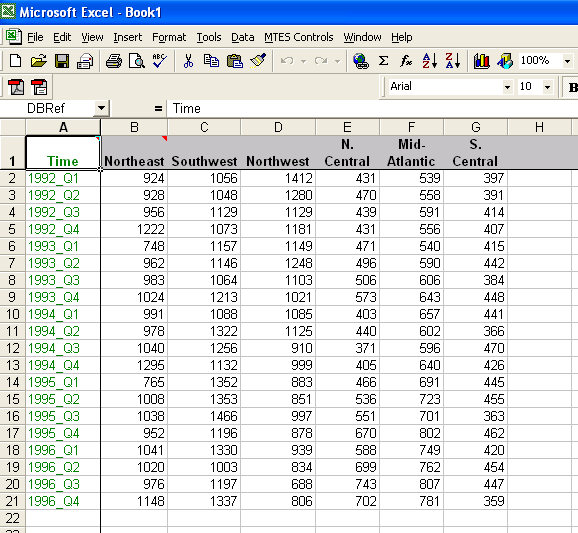
Task: Open a file with the Open folder icon
Action: pos(38,61)
